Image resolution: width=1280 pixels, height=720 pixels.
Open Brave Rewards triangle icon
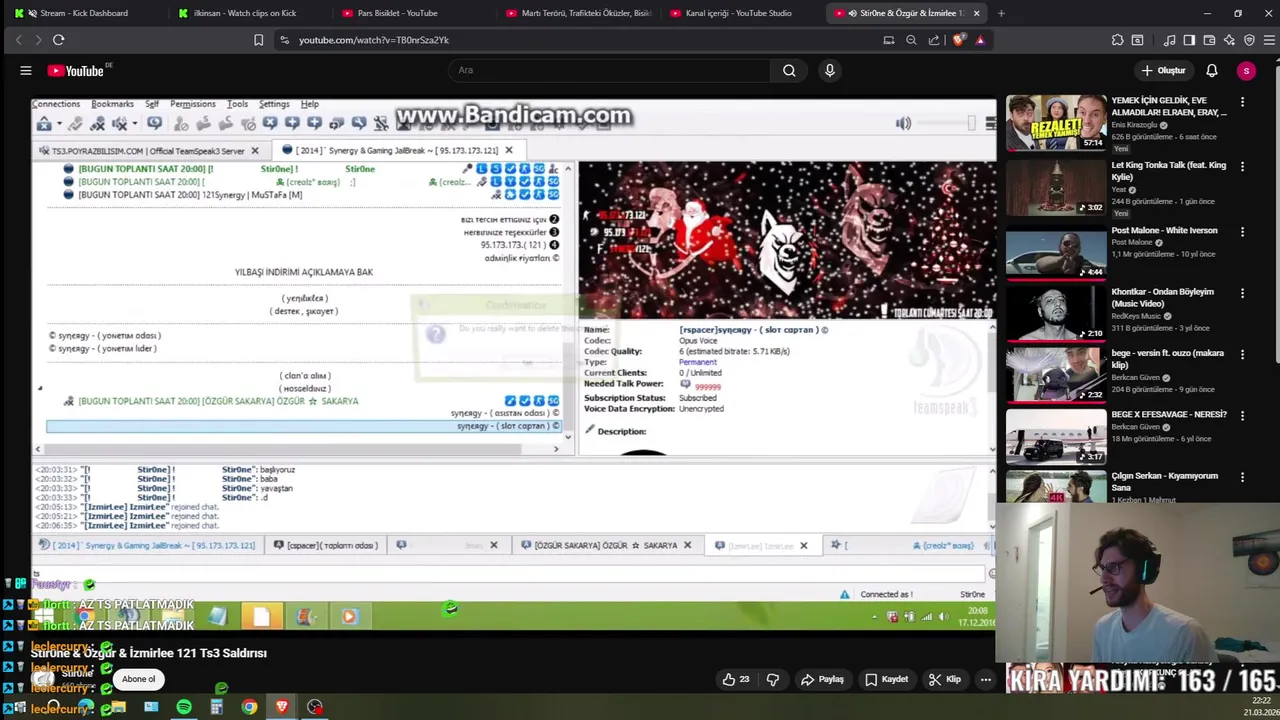(980, 40)
